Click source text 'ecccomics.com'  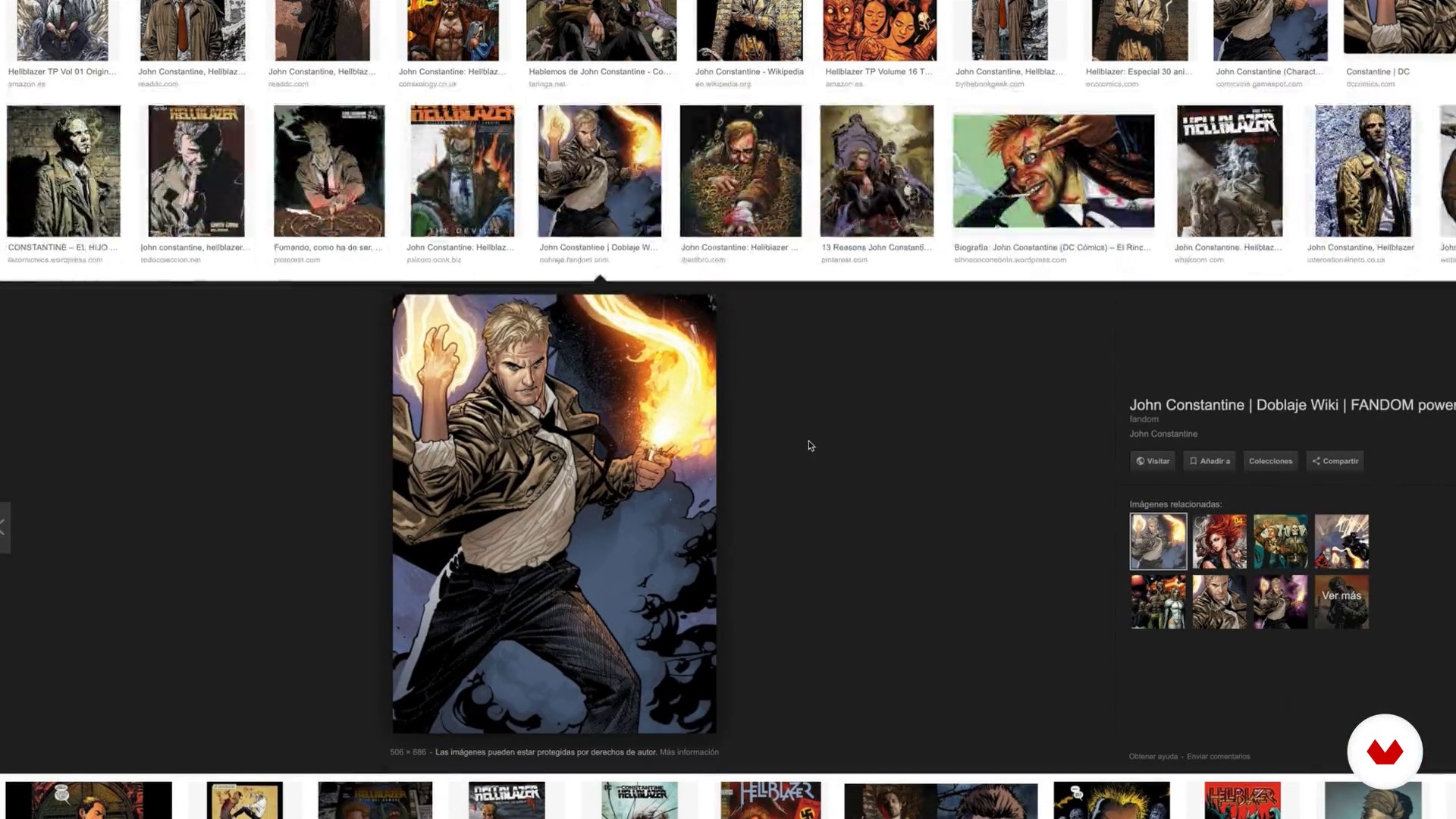pos(1112,84)
